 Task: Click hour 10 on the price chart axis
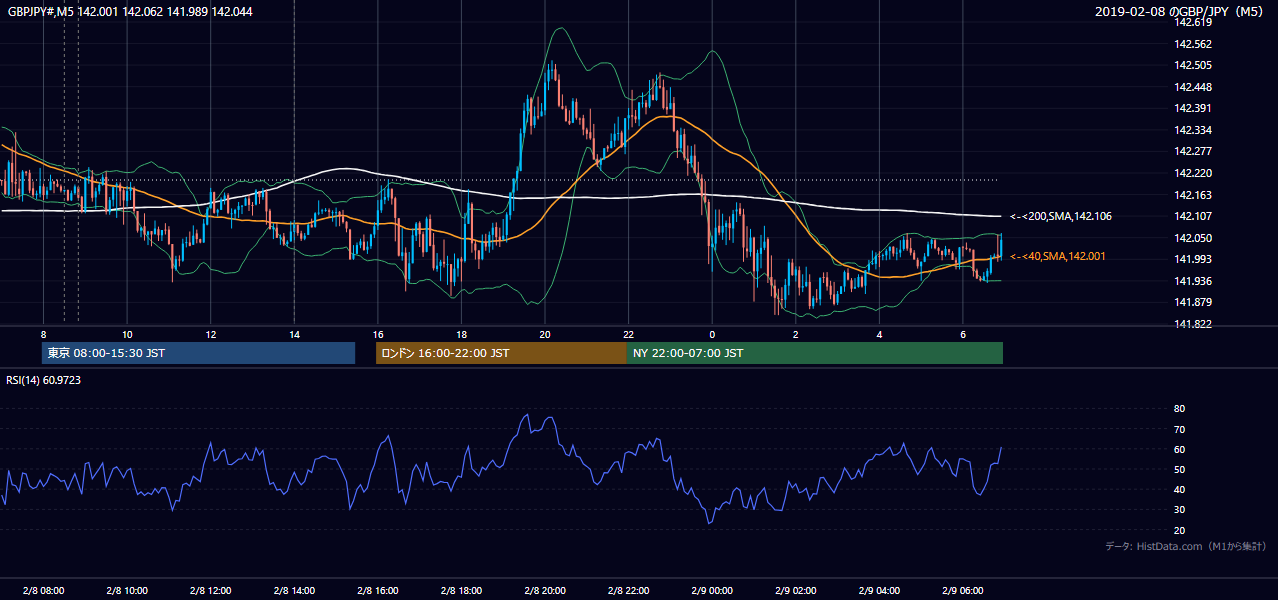pyautogui.click(x=127, y=334)
